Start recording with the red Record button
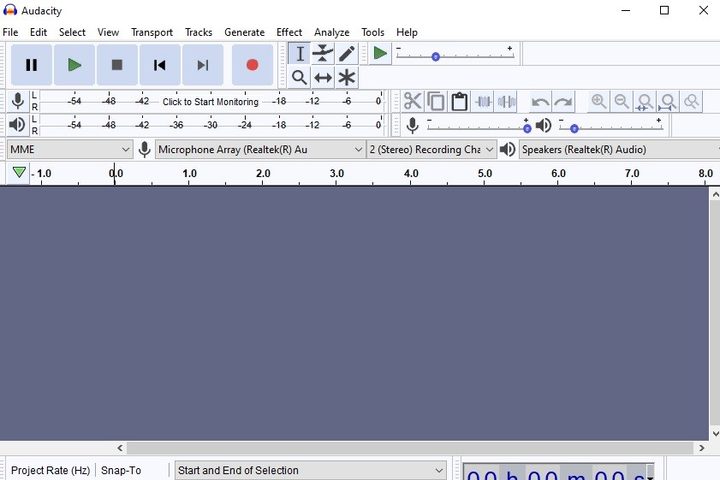 click(x=252, y=65)
